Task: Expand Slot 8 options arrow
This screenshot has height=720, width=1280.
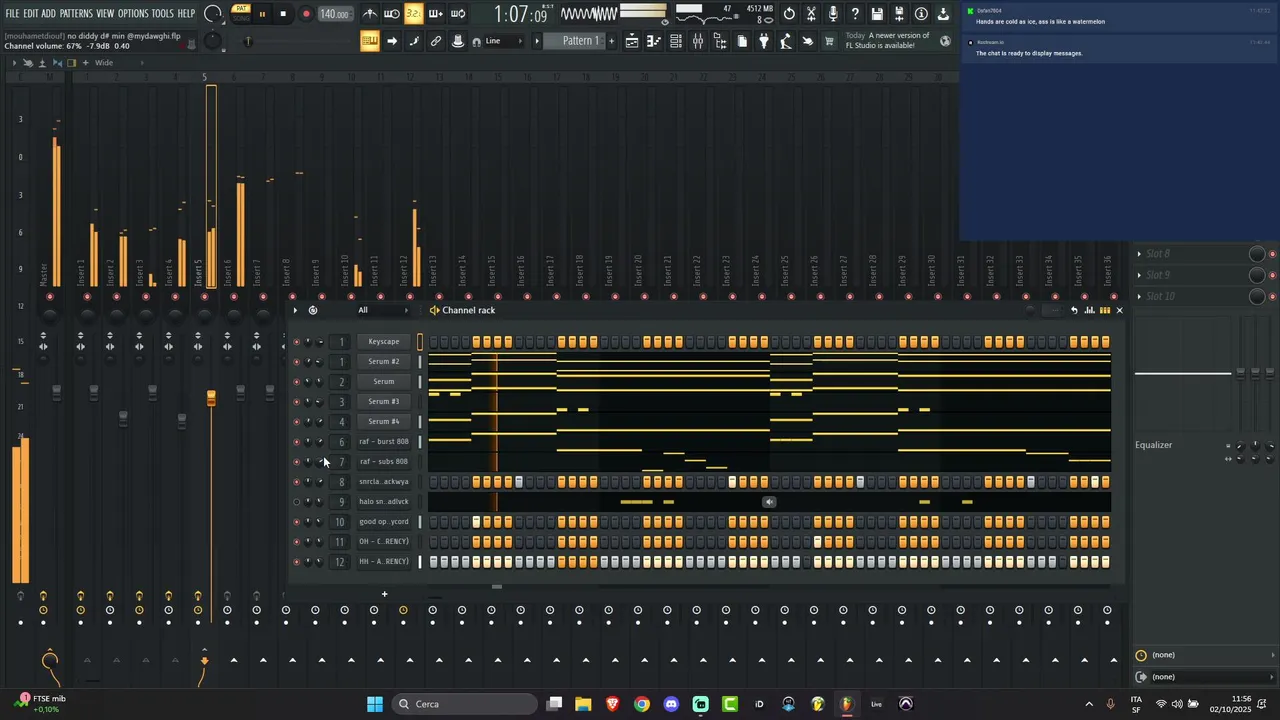Action: 1139,254
